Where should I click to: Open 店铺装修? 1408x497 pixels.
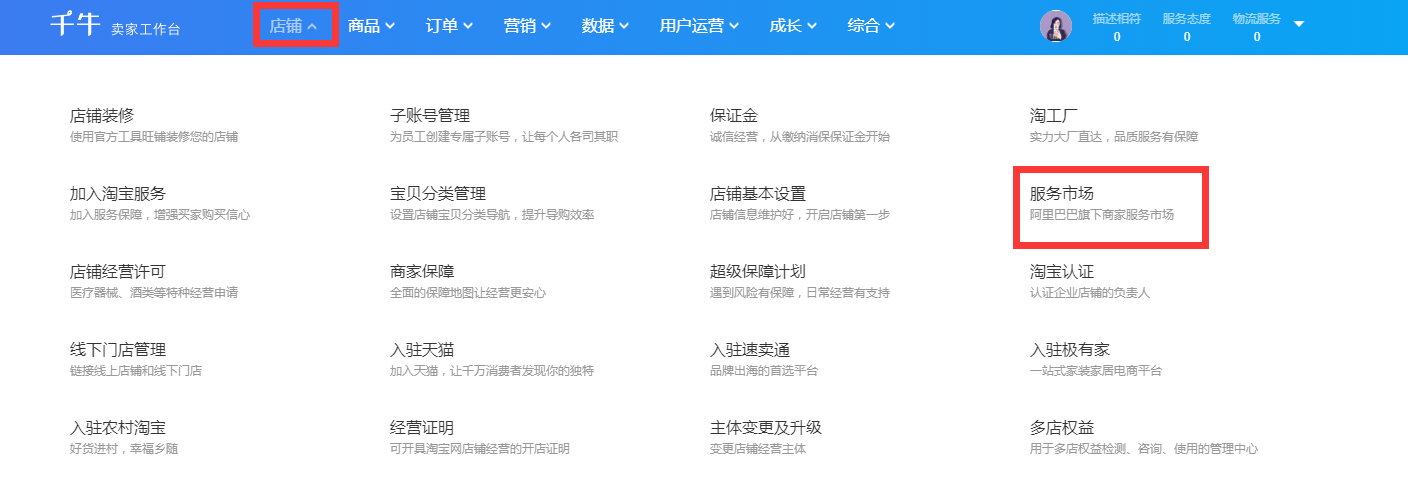[x=102, y=116]
